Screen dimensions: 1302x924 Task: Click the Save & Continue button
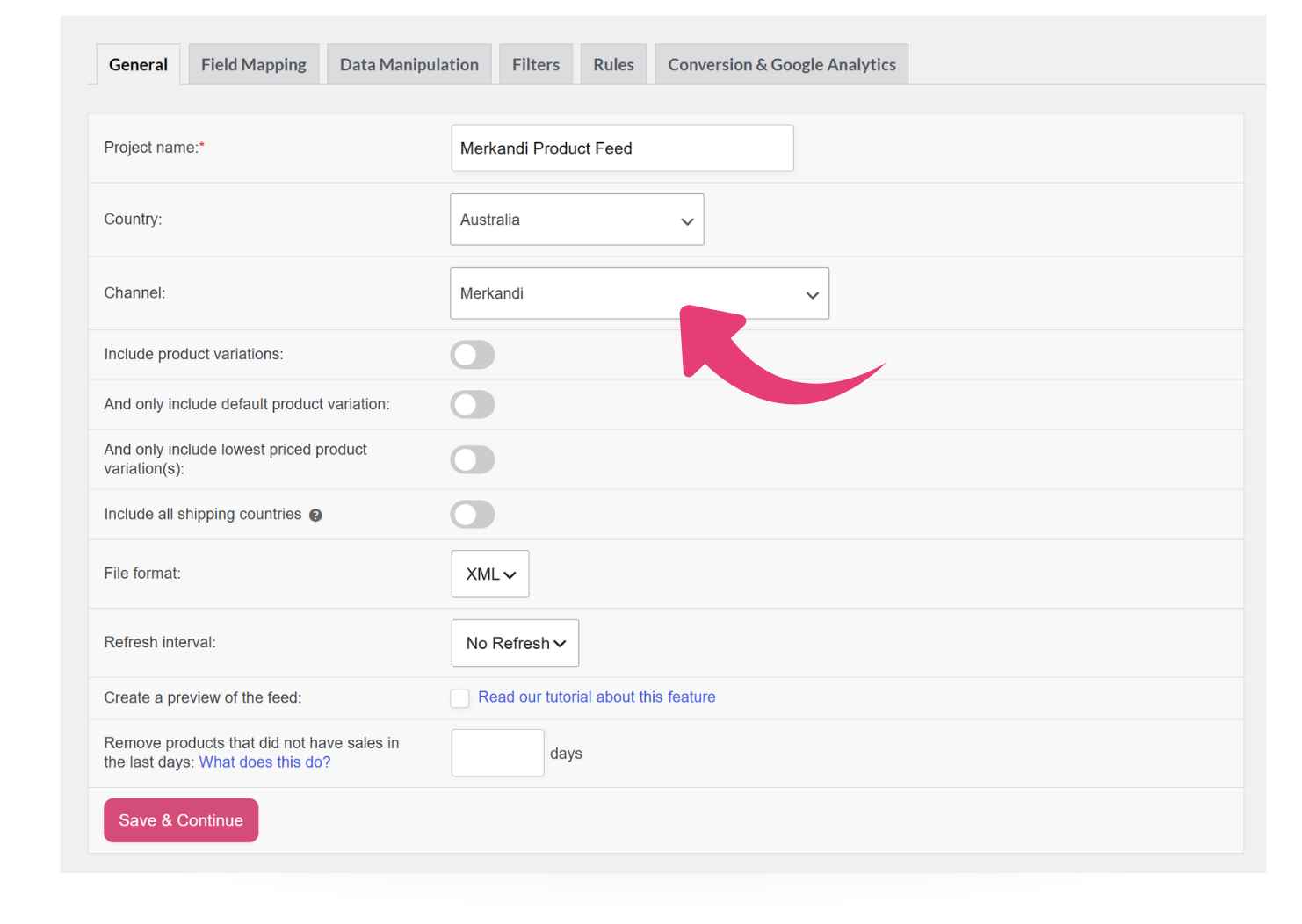(x=181, y=820)
